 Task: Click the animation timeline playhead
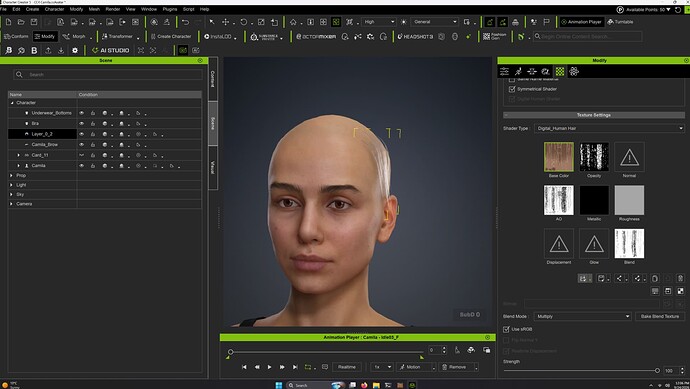230,352
